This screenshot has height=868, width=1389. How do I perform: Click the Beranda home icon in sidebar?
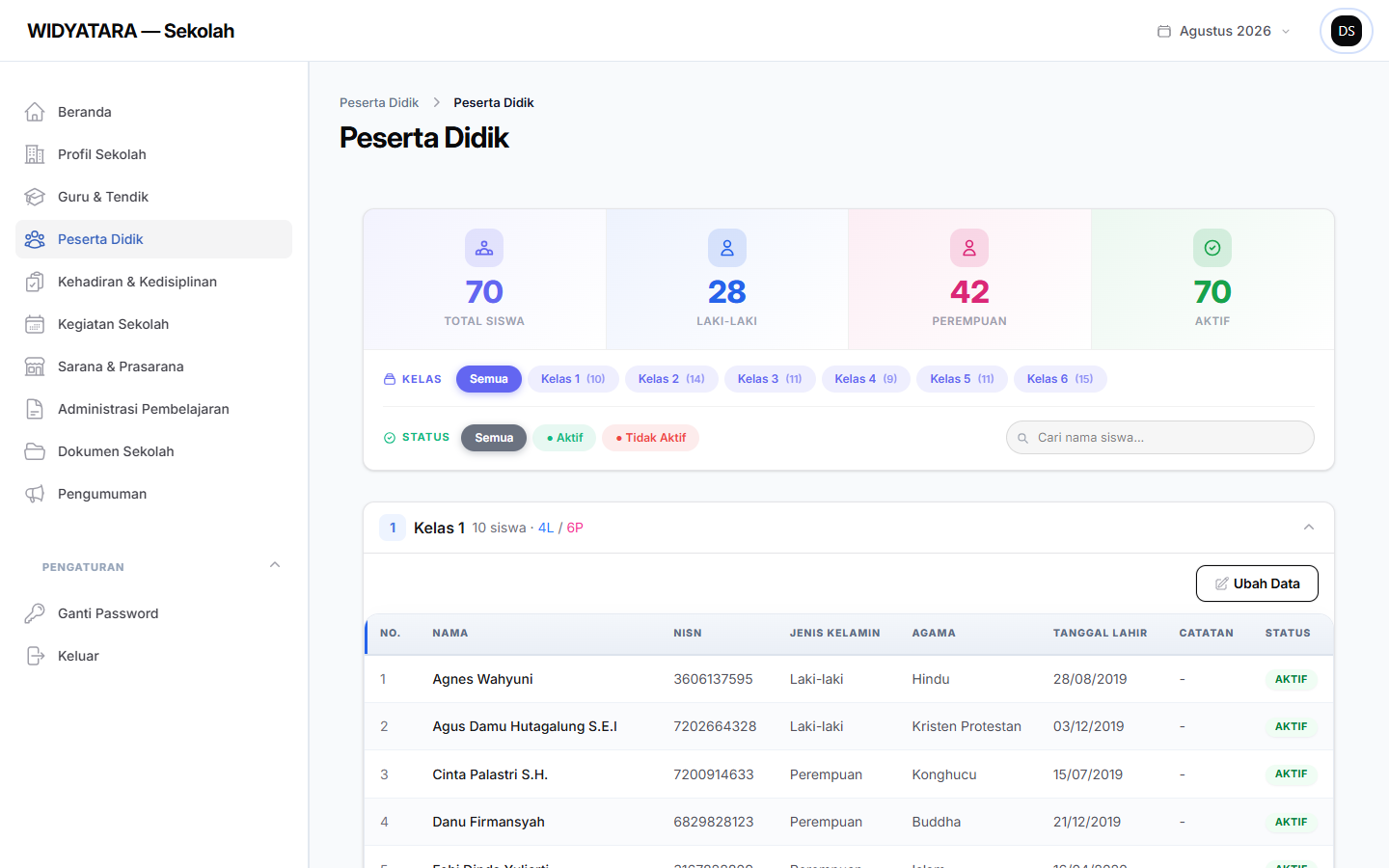coord(35,112)
